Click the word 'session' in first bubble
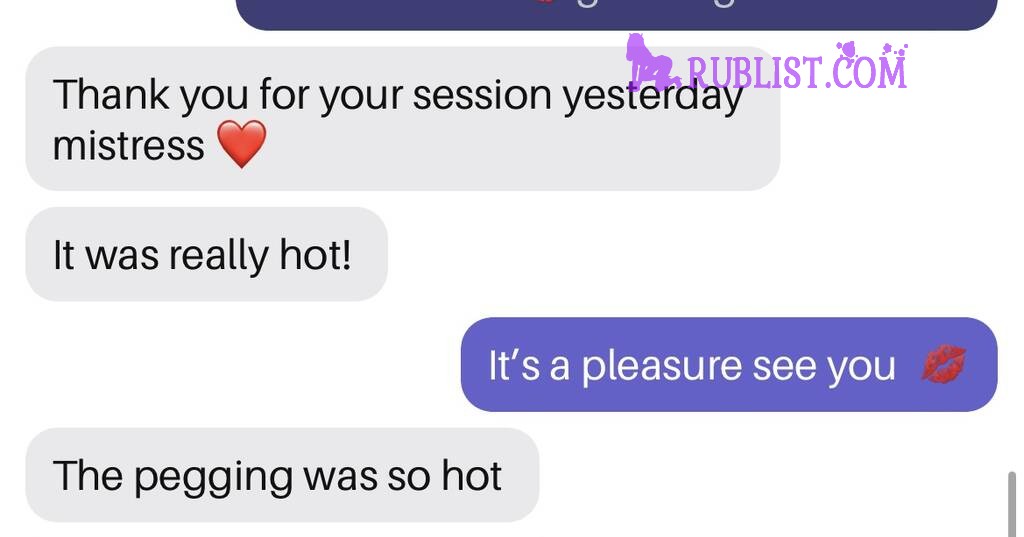Image resolution: width=1024 pixels, height=537 pixels. 483,95
